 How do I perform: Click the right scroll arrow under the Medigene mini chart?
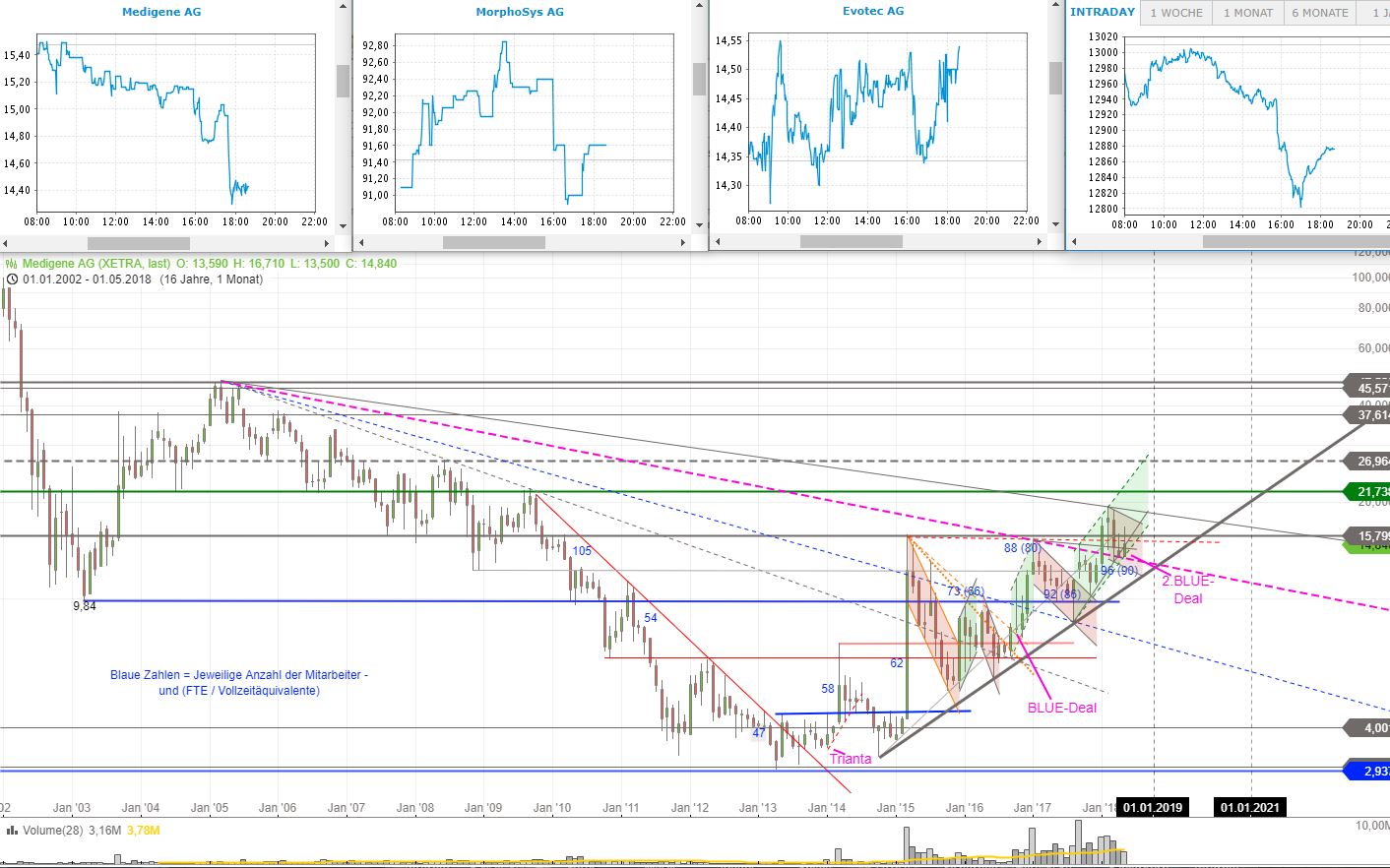(x=329, y=242)
